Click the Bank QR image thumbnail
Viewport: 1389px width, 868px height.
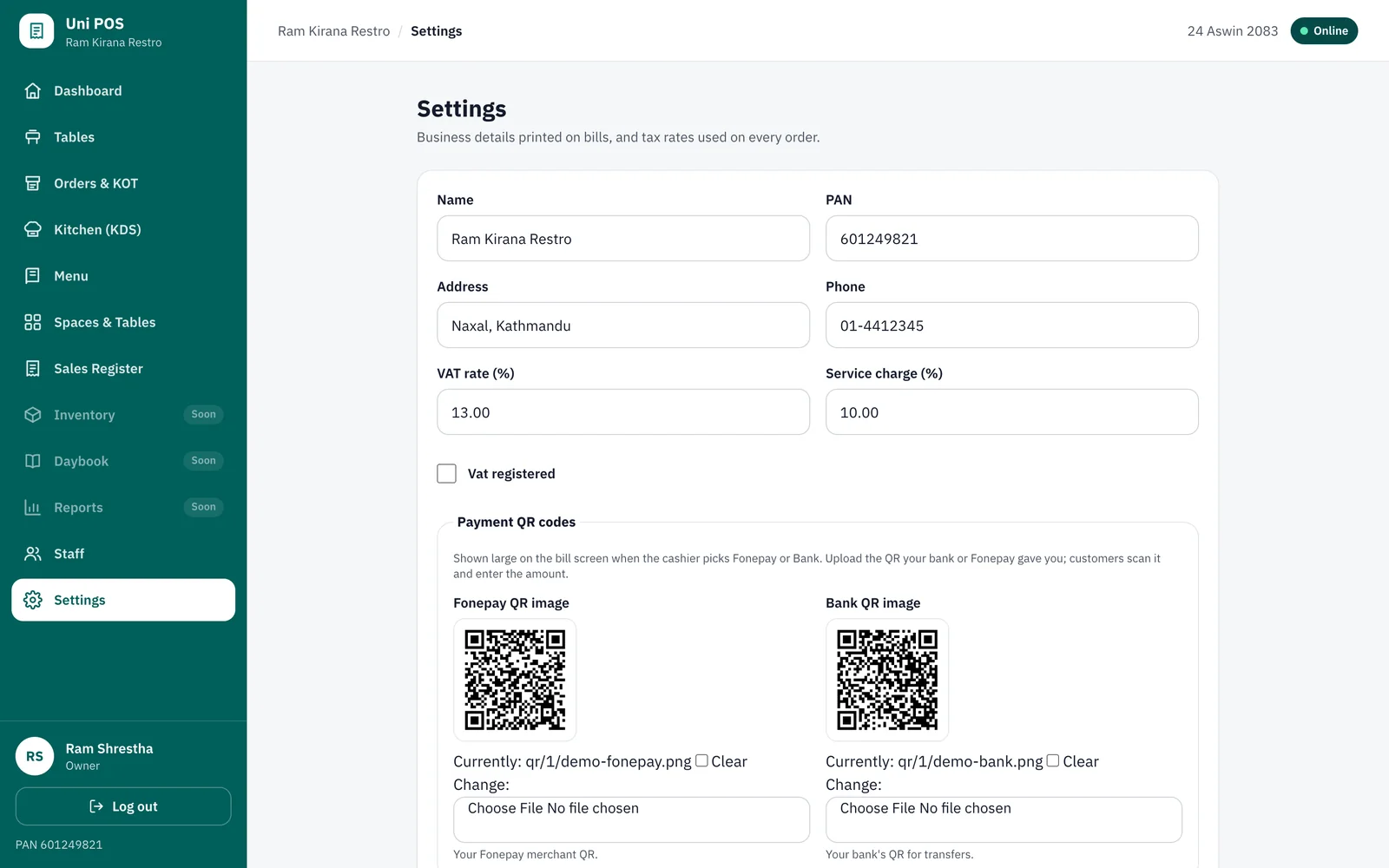pos(887,680)
